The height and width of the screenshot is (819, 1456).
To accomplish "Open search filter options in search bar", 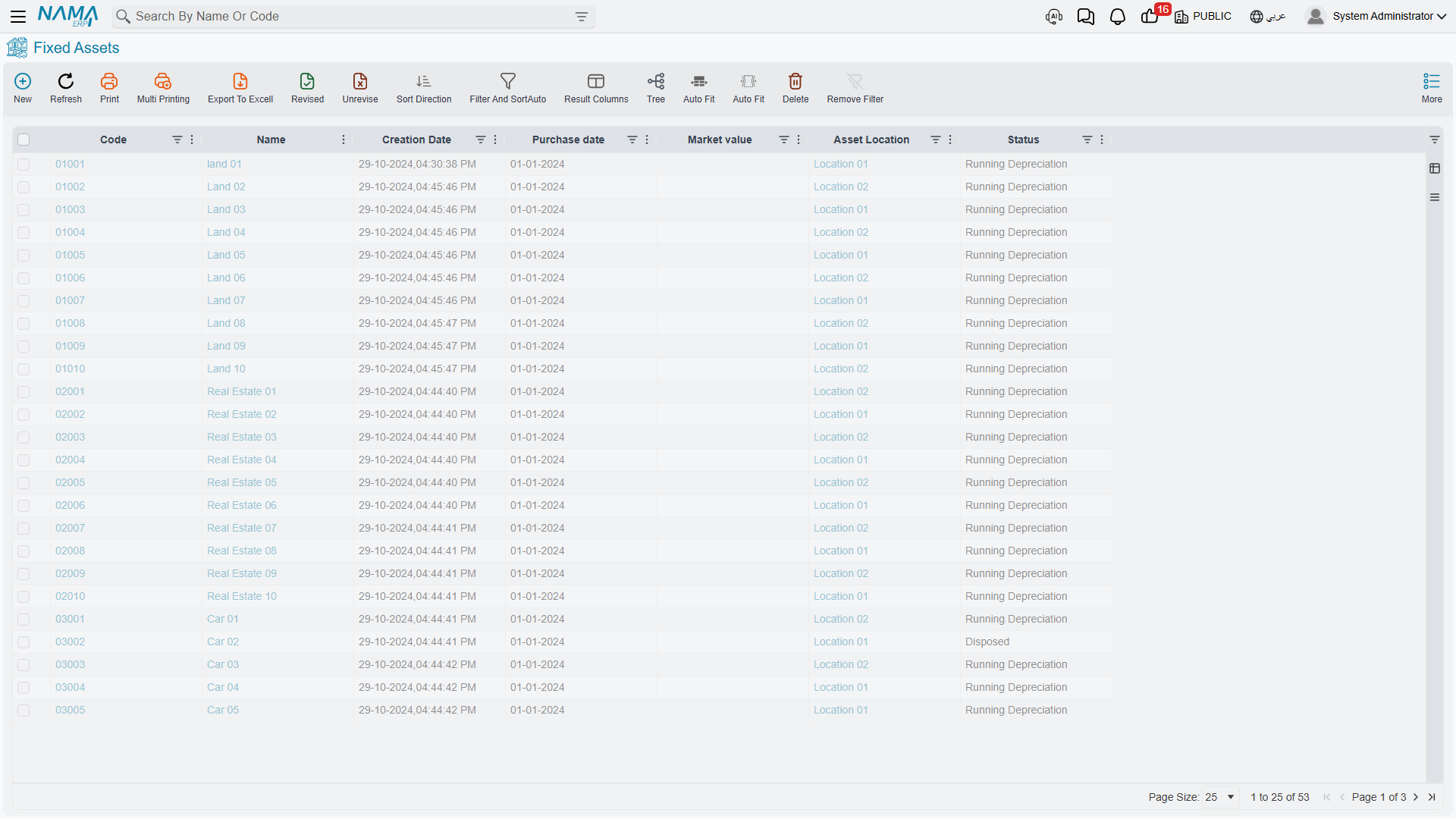I will tap(582, 17).
